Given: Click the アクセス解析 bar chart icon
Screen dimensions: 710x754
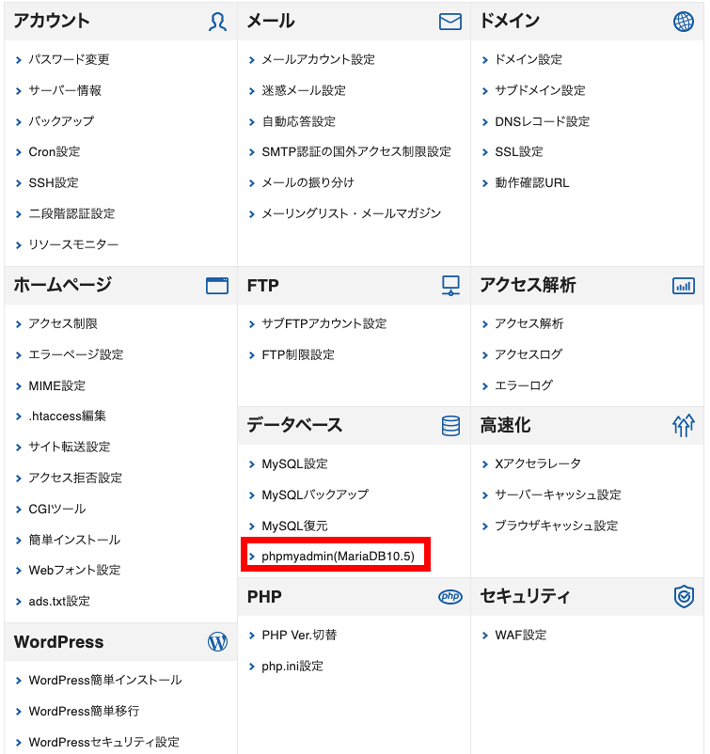Looking at the screenshot, I should (683, 286).
